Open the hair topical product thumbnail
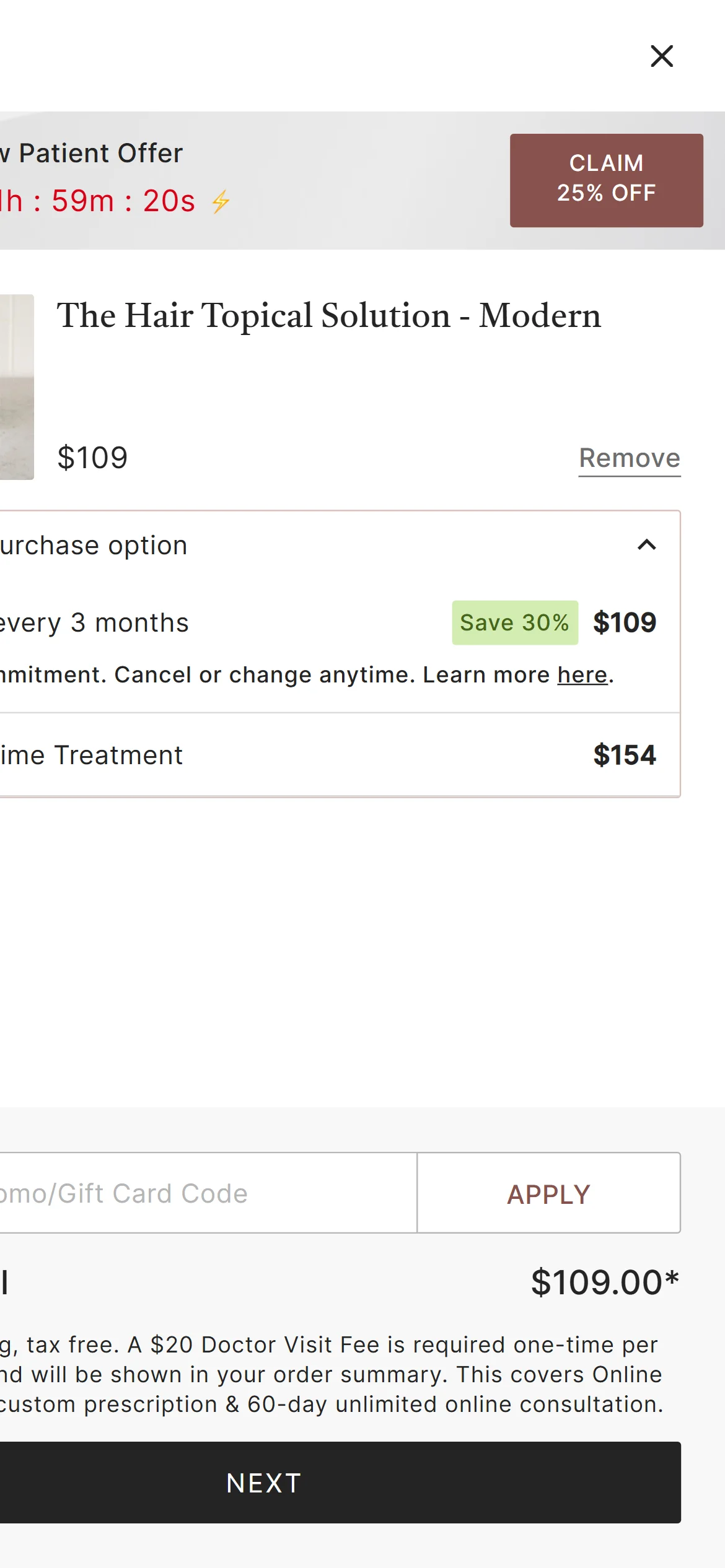The width and height of the screenshot is (725, 1568). 16,387
